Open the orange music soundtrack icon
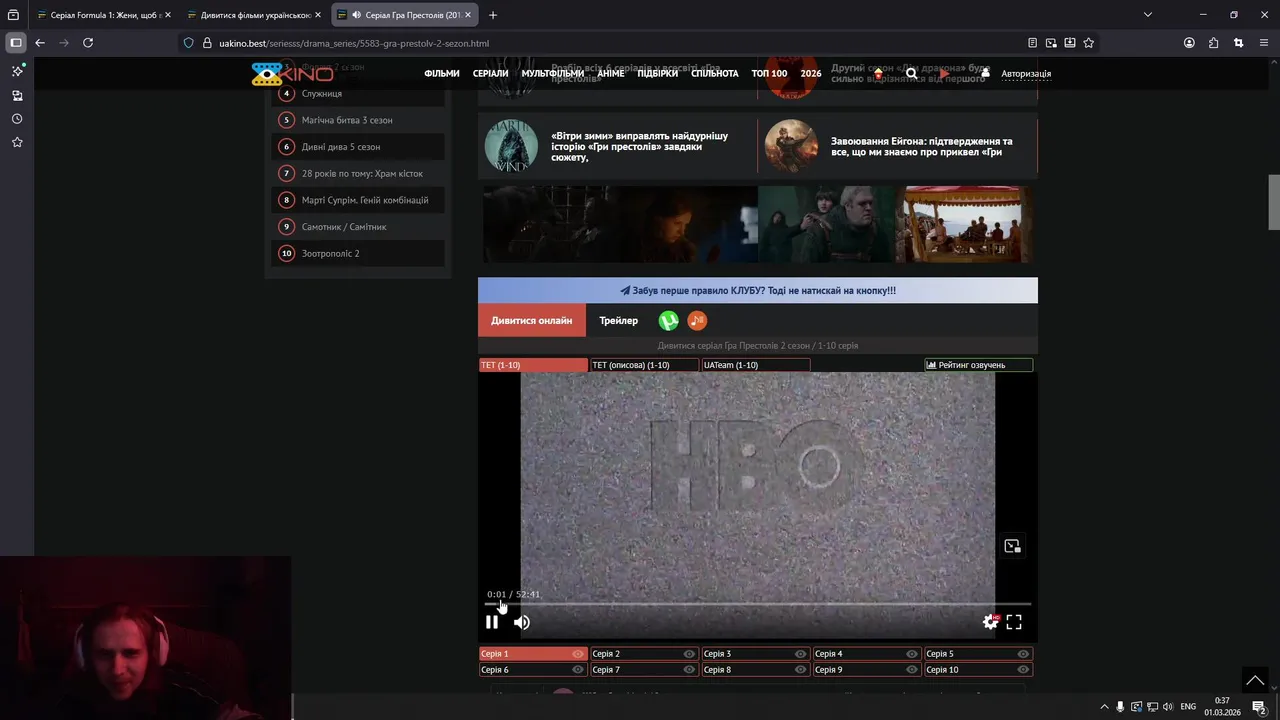 697,321
